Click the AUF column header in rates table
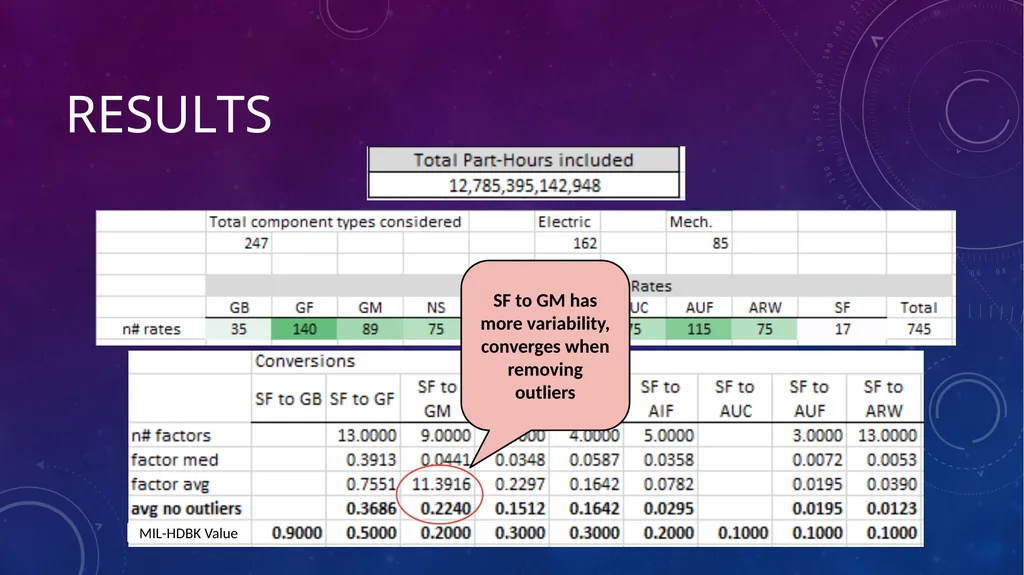 point(699,308)
